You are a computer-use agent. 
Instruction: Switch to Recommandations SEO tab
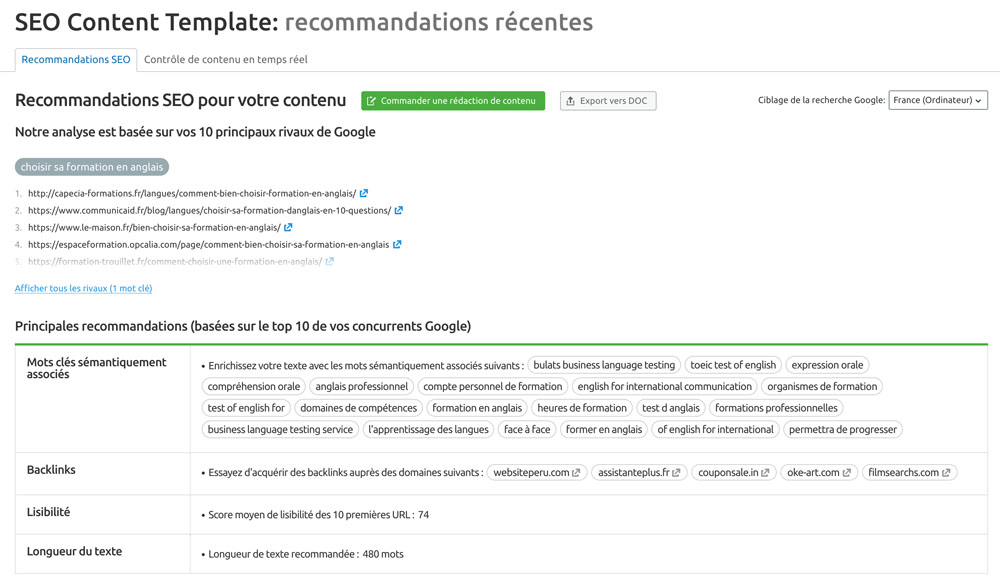76,59
